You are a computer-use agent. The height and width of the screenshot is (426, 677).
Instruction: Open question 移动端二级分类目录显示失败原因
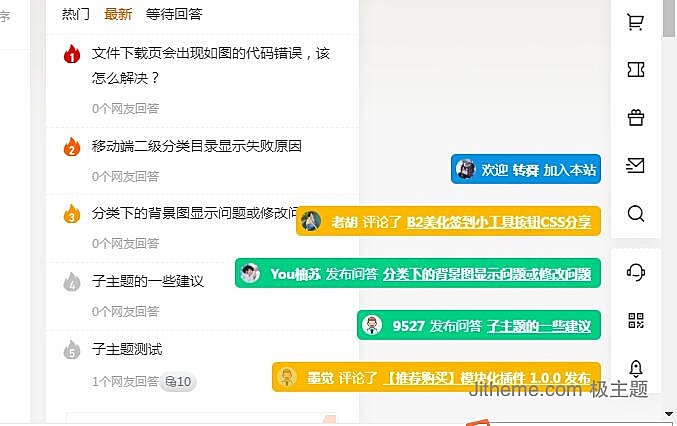(196, 146)
